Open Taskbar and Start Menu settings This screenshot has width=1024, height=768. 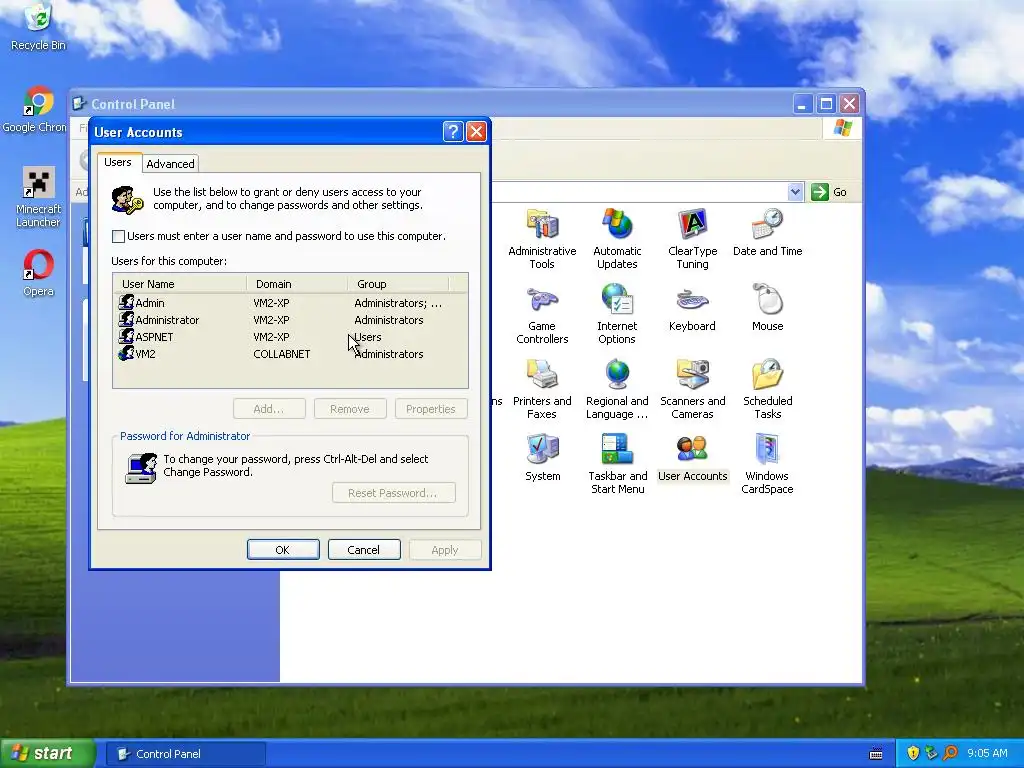(x=617, y=464)
